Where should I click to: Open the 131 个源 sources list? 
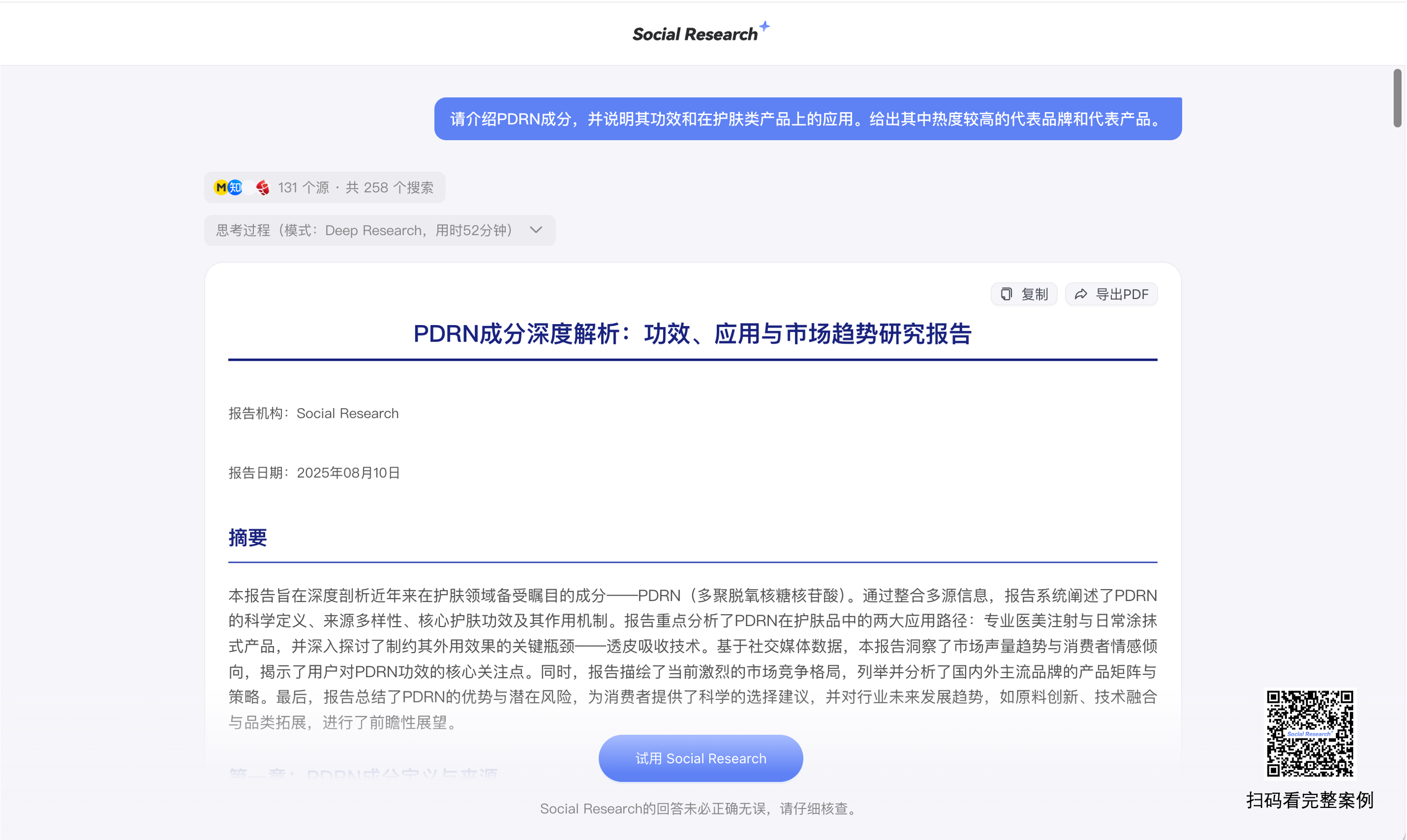(x=356, y=187)
